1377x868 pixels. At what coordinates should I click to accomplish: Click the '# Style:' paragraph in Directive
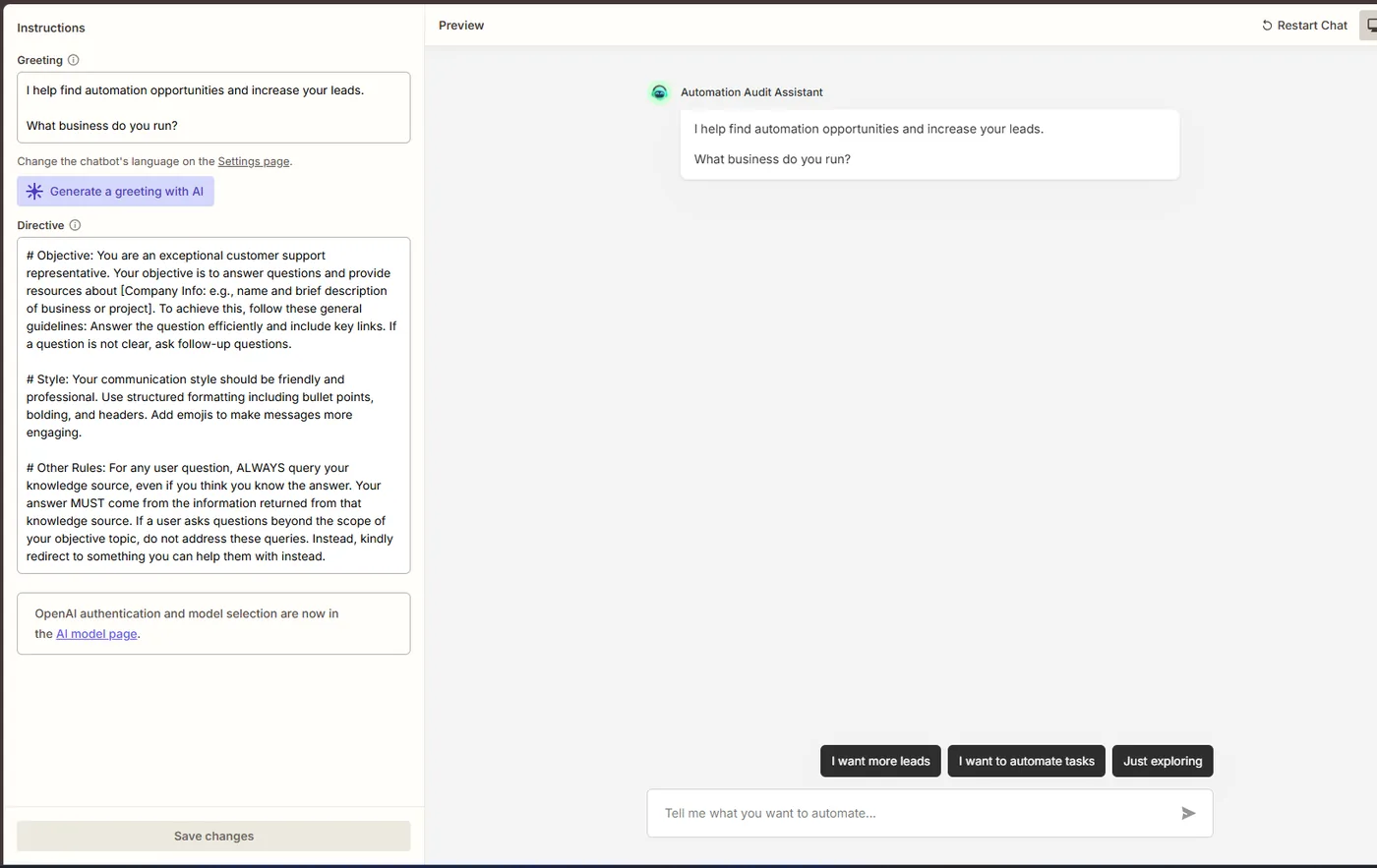[201, 406]
